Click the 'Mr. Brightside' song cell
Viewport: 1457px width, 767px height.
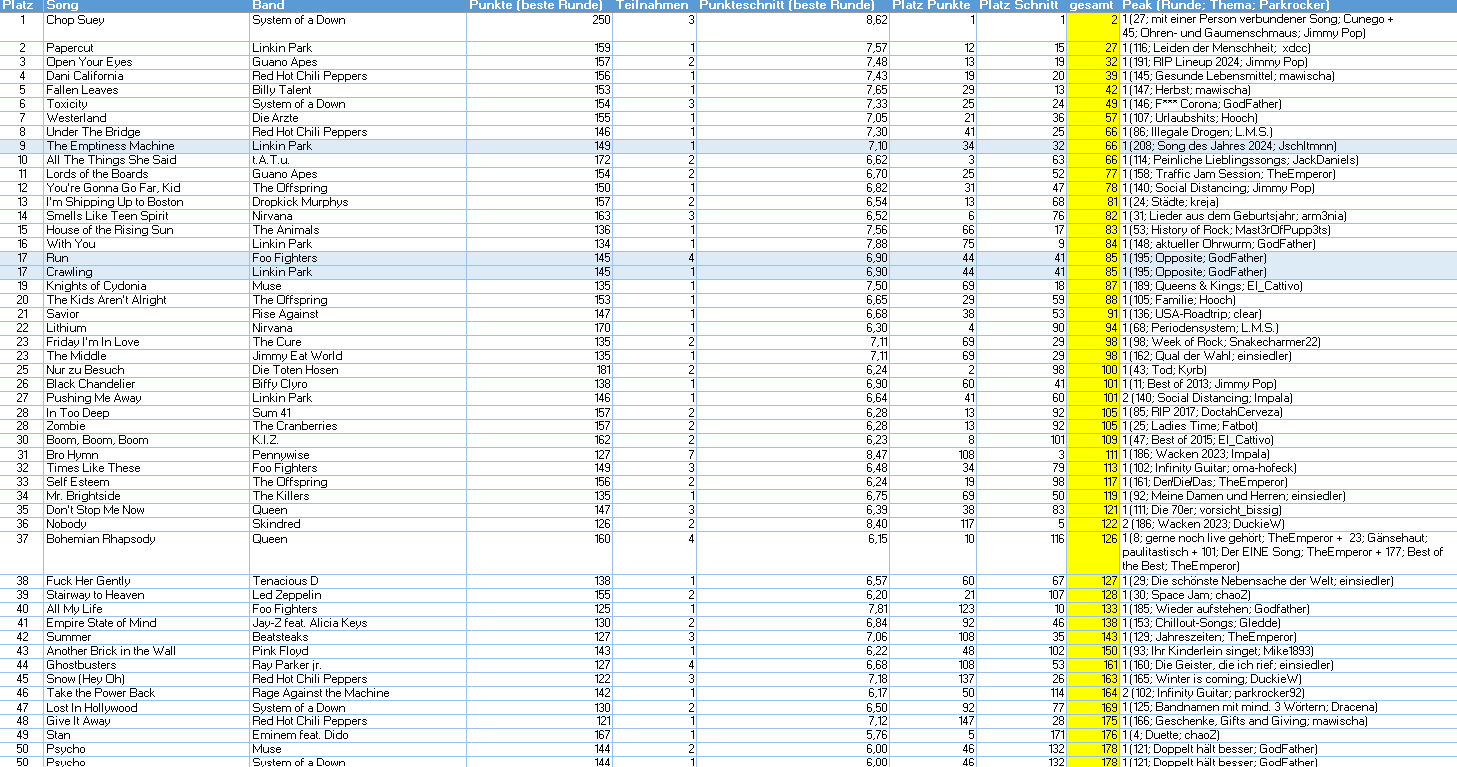(x=146, y=496)
